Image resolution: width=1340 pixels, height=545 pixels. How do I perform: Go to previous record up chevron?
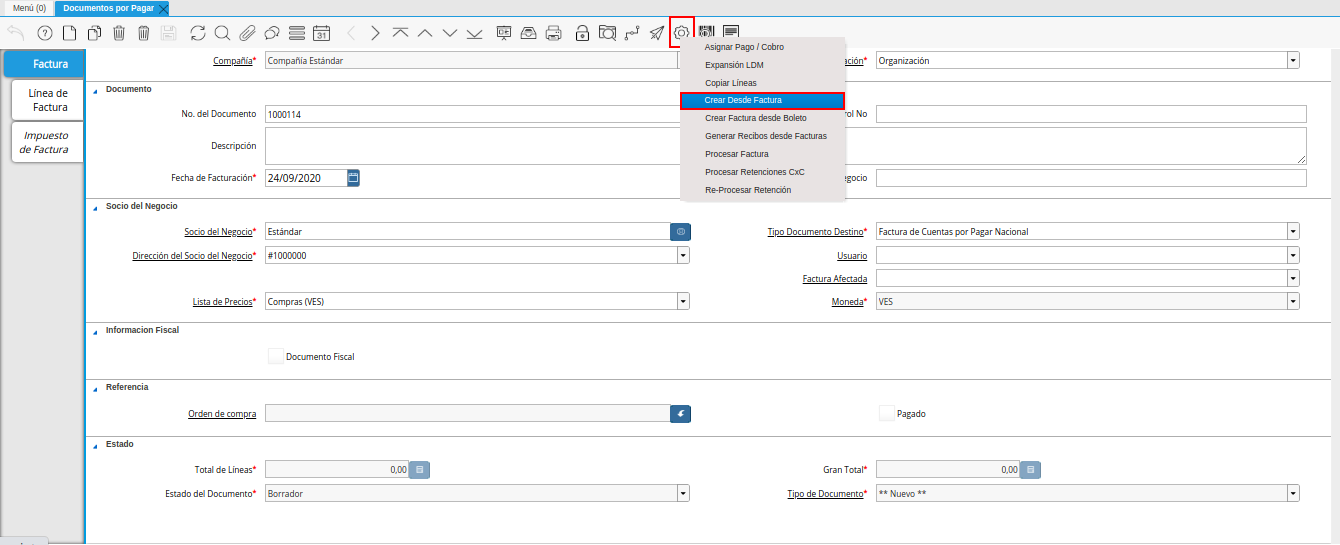point(425,33)
